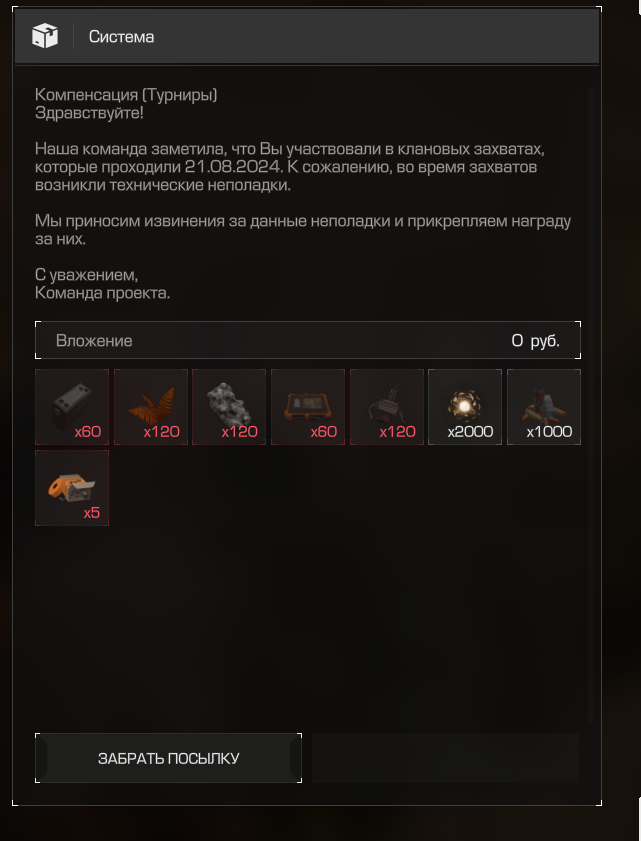Click the gray rock chunk item
Viewport: 641px width, 841px height.
(x=229, y=407)
